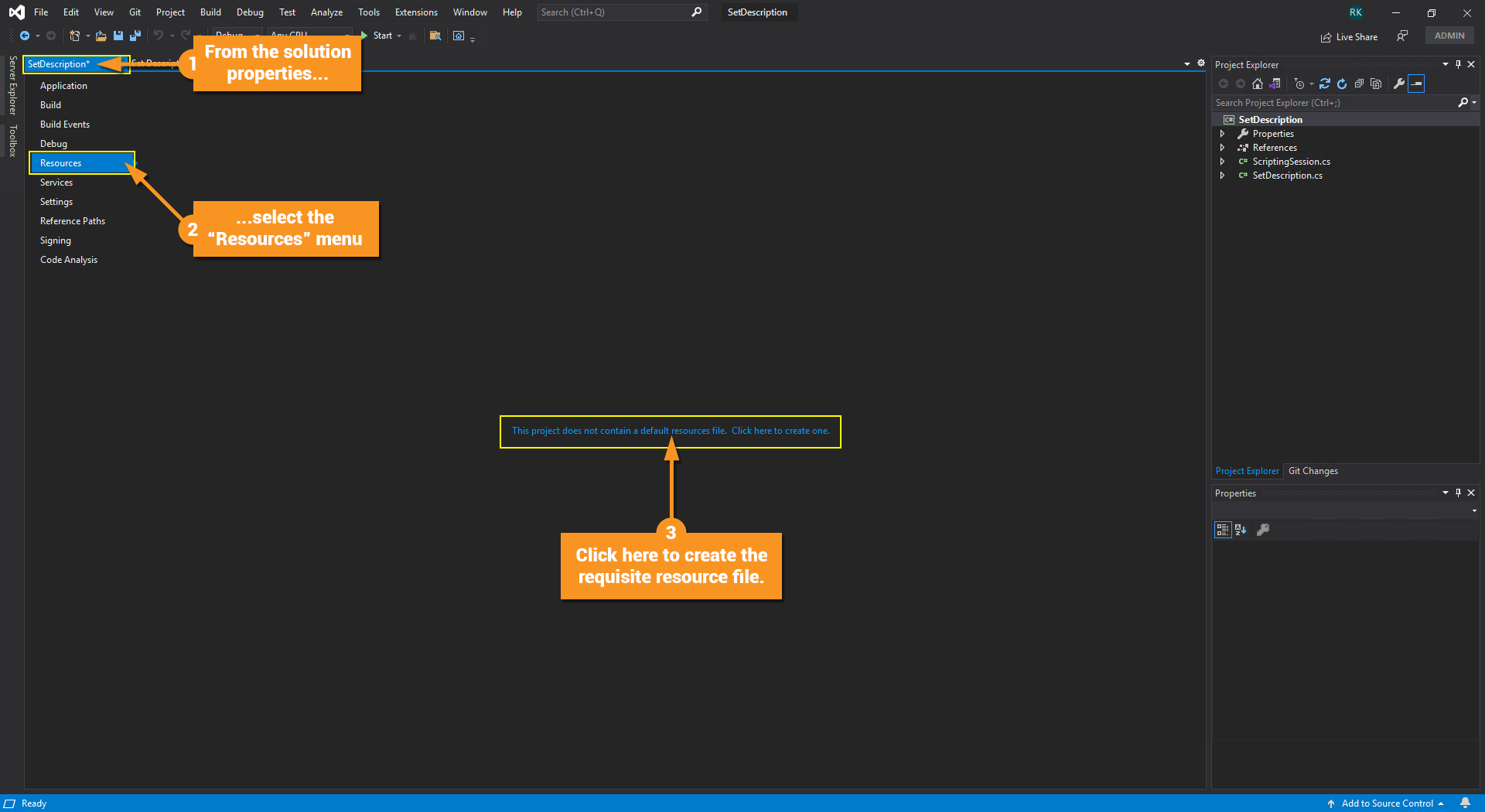Click the Home icon in Project Explorer
The width and height of the screenshot is (1485, 812).
[x=1258, y=84]
